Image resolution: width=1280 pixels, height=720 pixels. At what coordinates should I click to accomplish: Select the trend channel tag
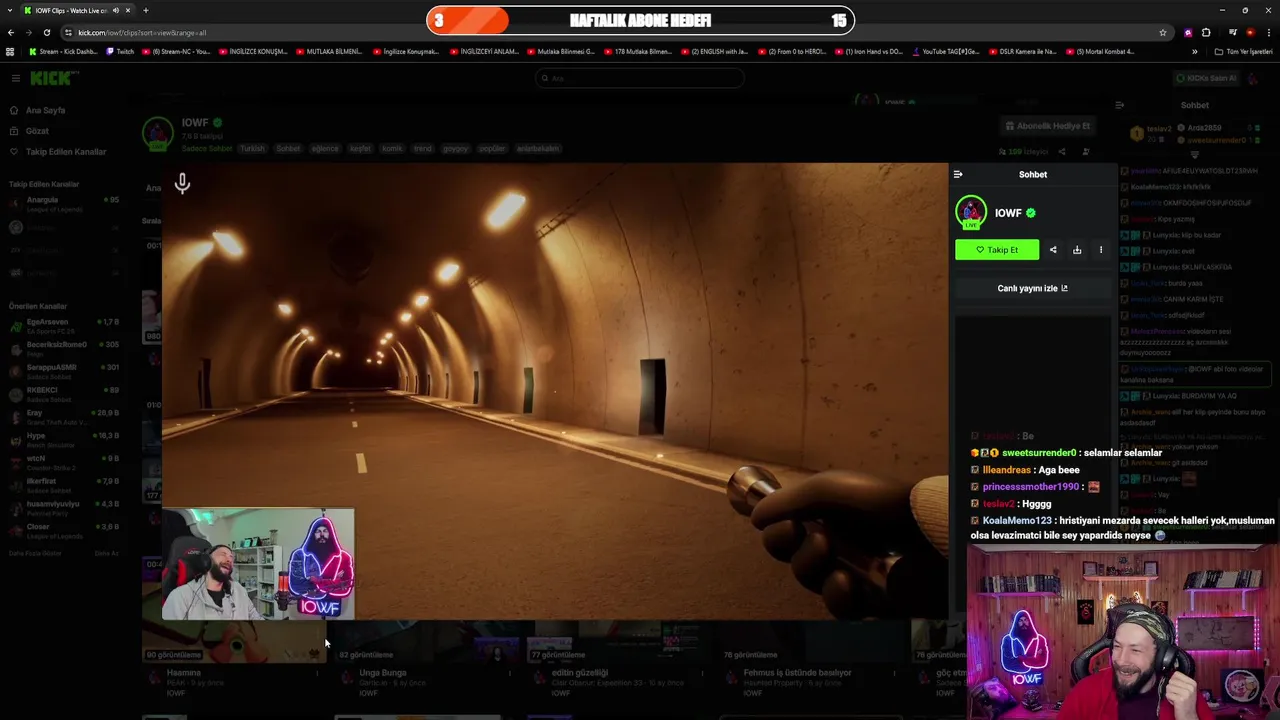pos(423,149)
